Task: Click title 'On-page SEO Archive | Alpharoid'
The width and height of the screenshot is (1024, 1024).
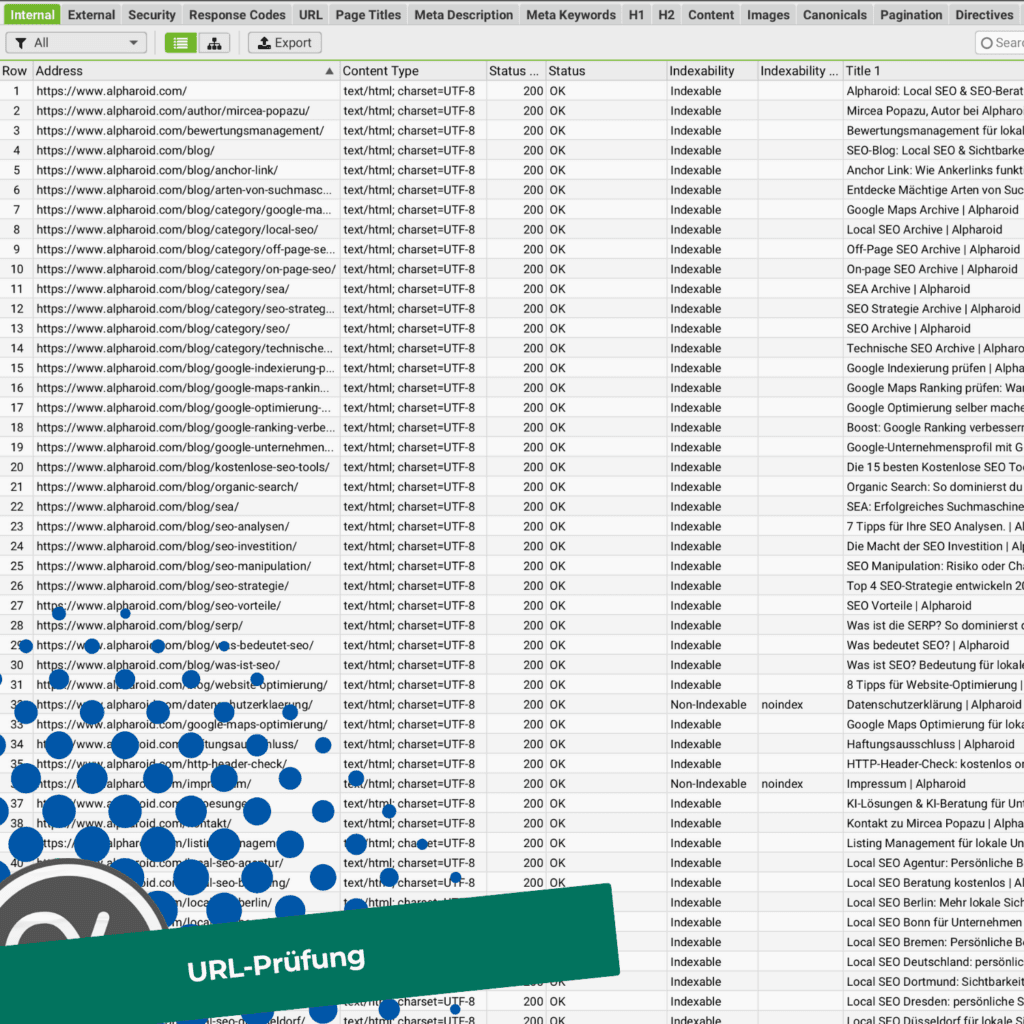Action: tap(932, 269)
